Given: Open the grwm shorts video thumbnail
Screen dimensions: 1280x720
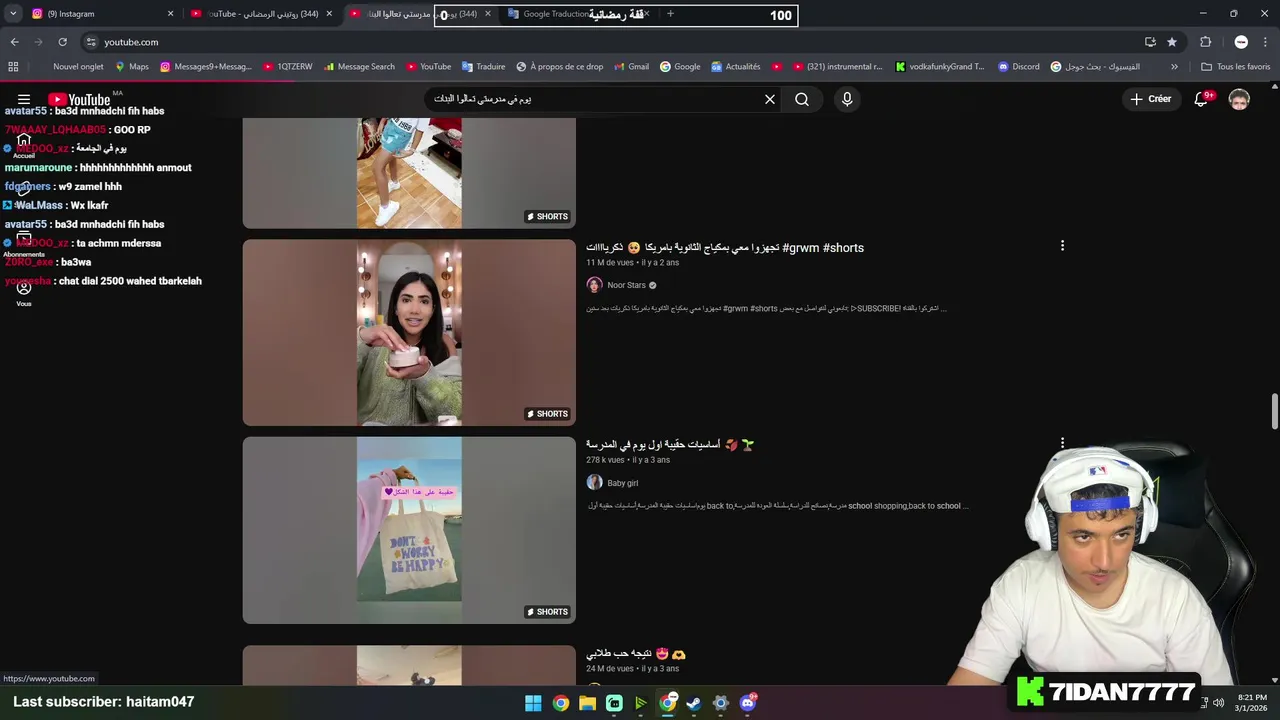Looking at the screenshot, I should click(x=409, y=332).
